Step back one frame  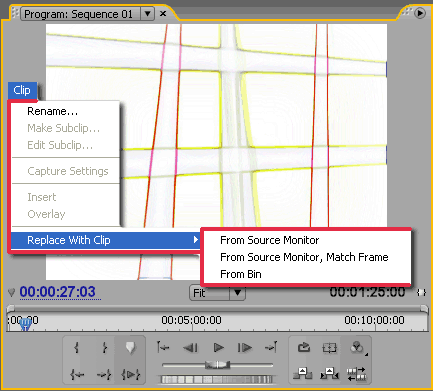191,348
